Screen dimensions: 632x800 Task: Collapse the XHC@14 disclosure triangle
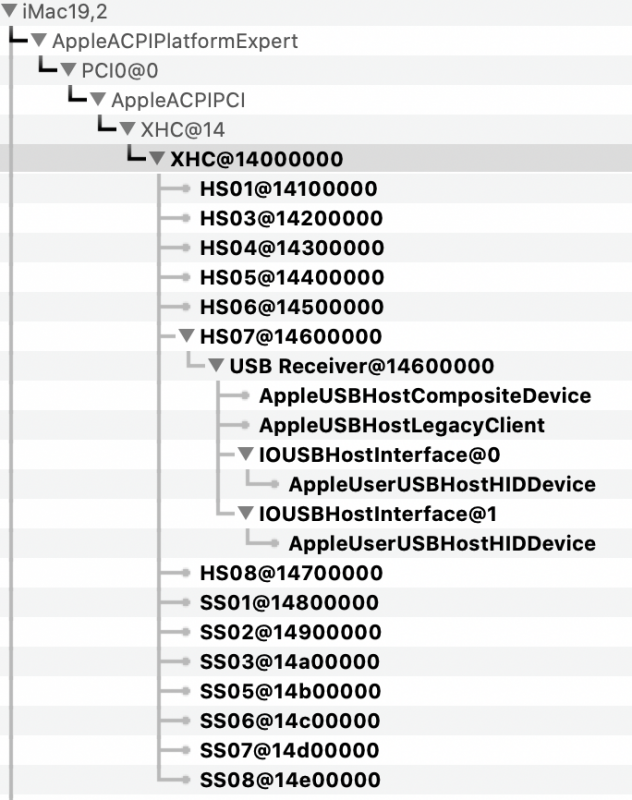click(x=128, y=130)
